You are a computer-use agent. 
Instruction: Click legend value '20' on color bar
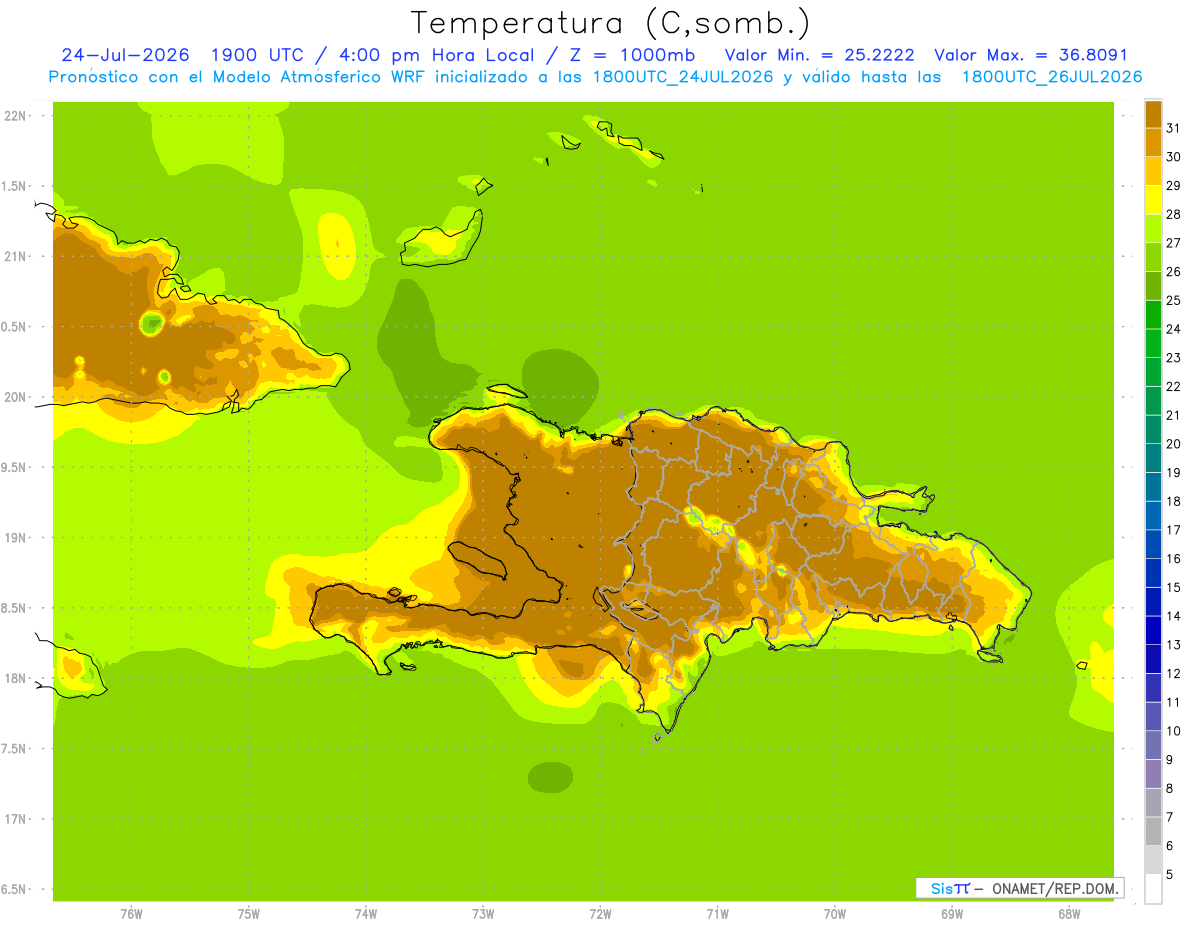click(1174, 444)
